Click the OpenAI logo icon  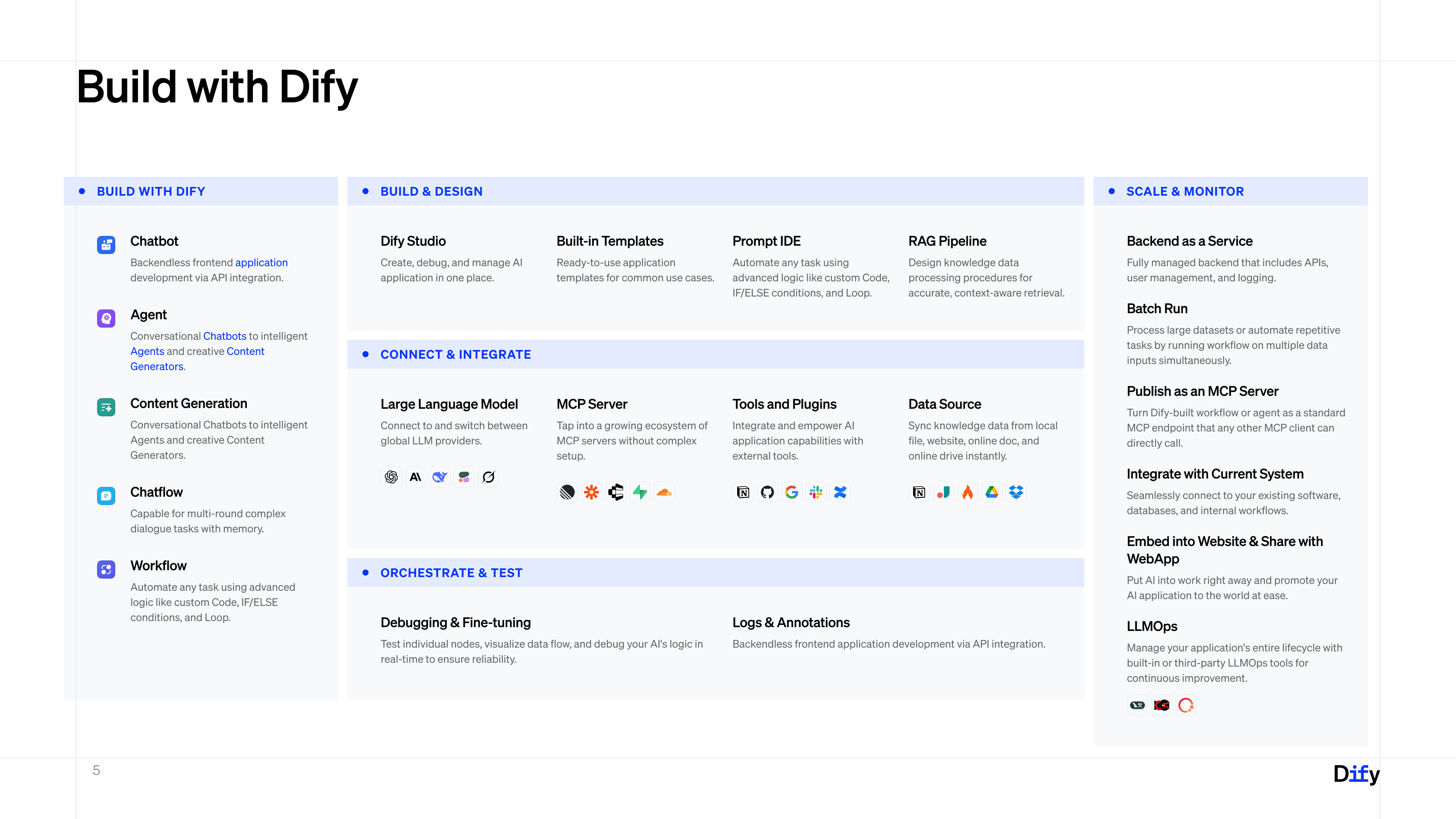[x=391, y=477]
